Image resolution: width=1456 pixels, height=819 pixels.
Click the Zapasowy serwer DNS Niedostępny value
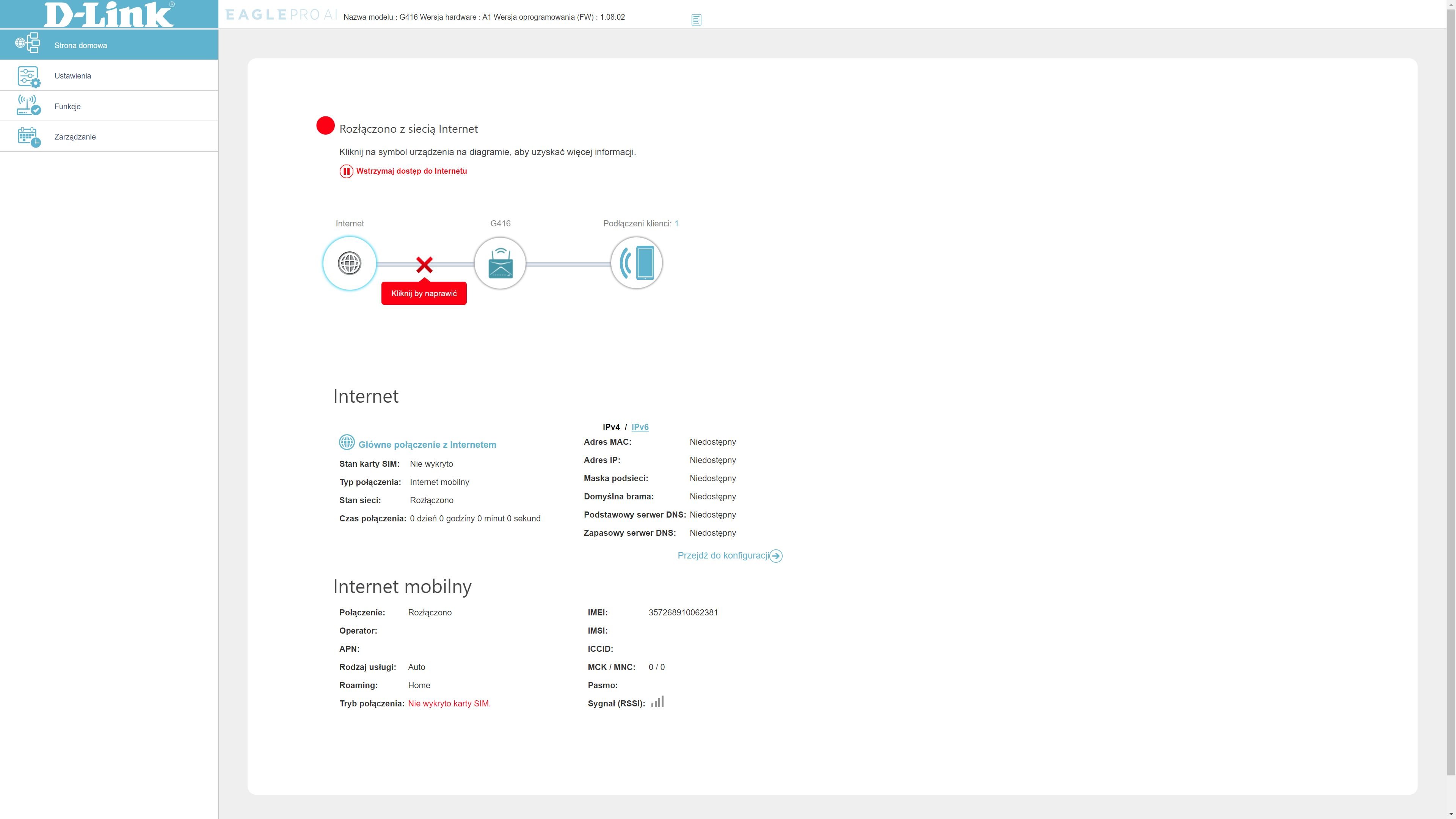coord(713,533)
